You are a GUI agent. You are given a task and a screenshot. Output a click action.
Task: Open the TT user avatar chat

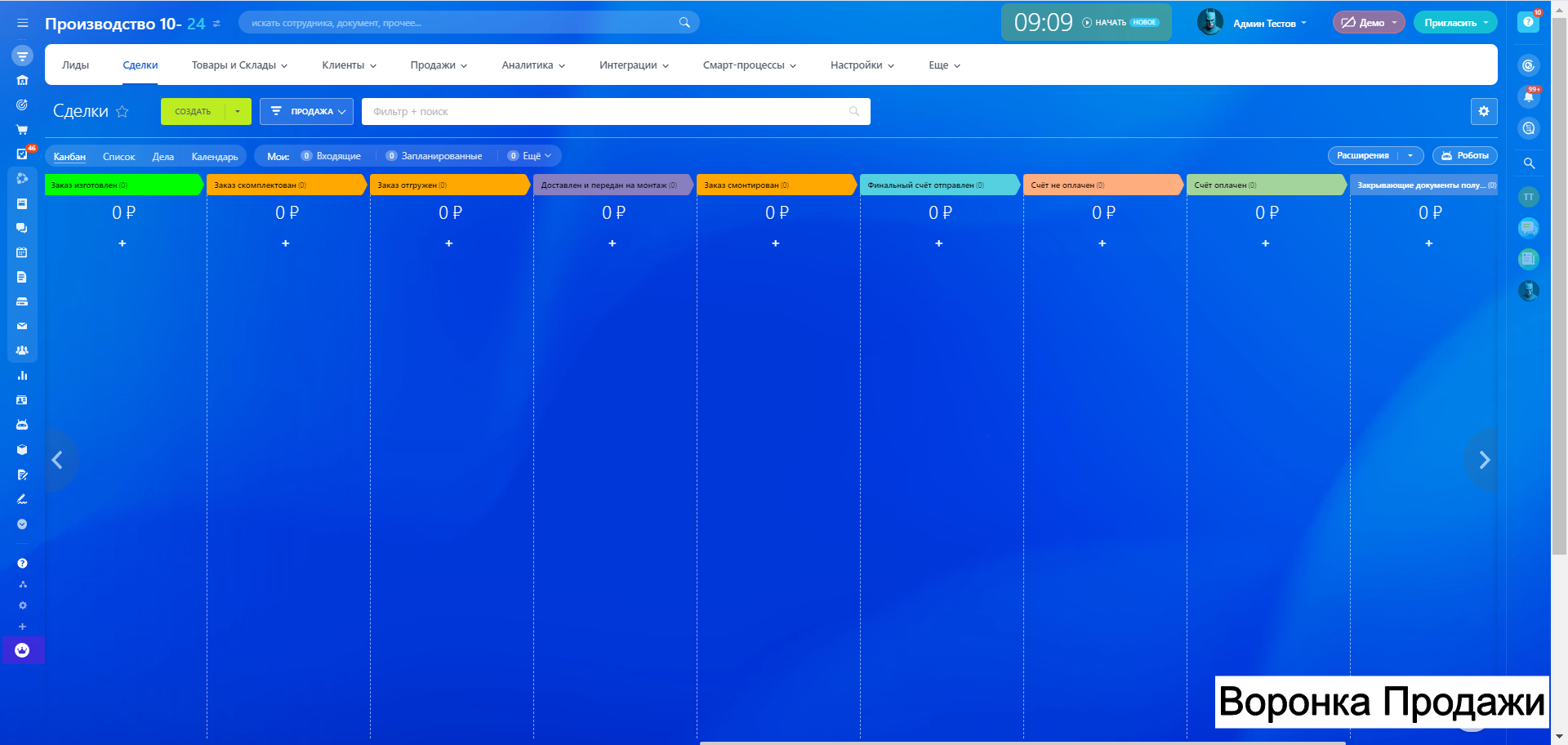click(x=1529, y=197)
